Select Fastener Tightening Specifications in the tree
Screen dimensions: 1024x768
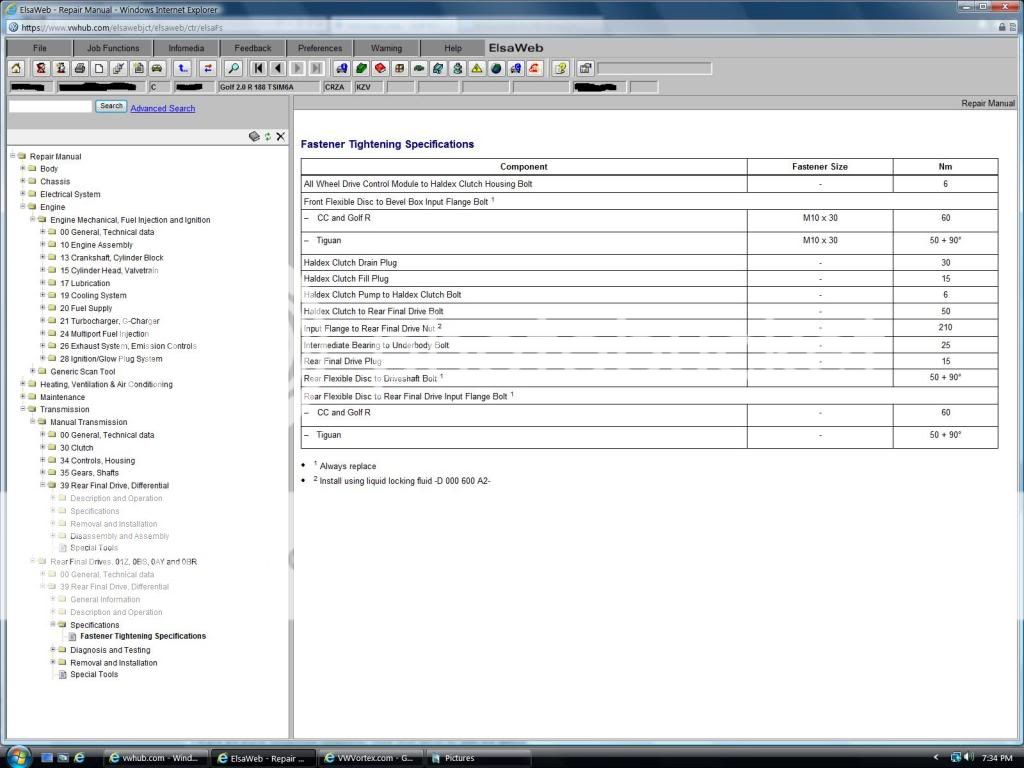click(x=143, y=636)
